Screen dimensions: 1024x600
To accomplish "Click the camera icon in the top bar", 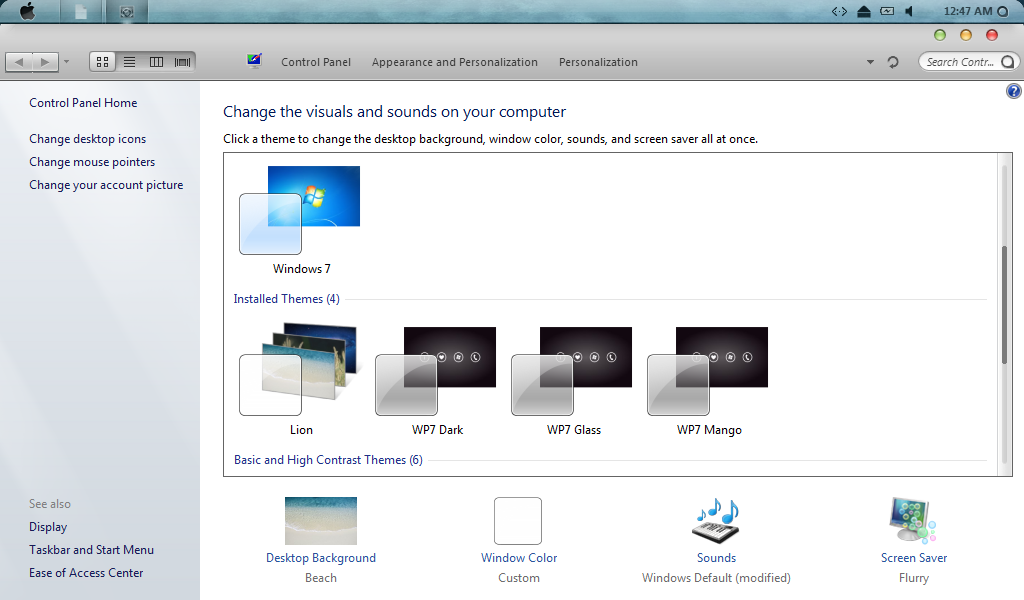I will point(127,11).
